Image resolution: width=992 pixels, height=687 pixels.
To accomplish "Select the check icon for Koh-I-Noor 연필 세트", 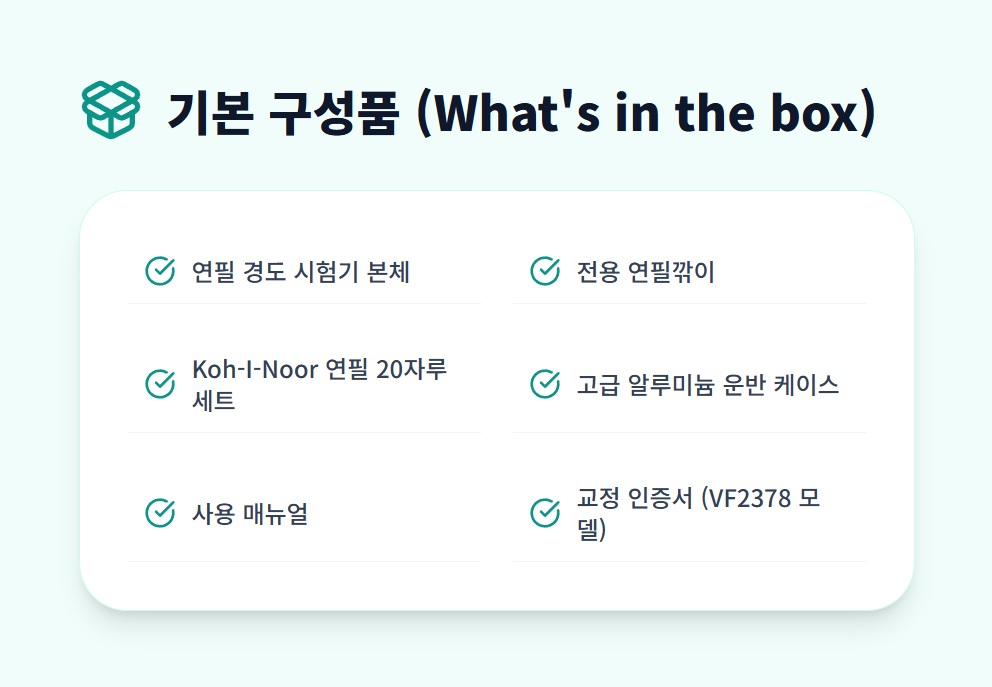I will pyautogui.click(x=160, y=384).
